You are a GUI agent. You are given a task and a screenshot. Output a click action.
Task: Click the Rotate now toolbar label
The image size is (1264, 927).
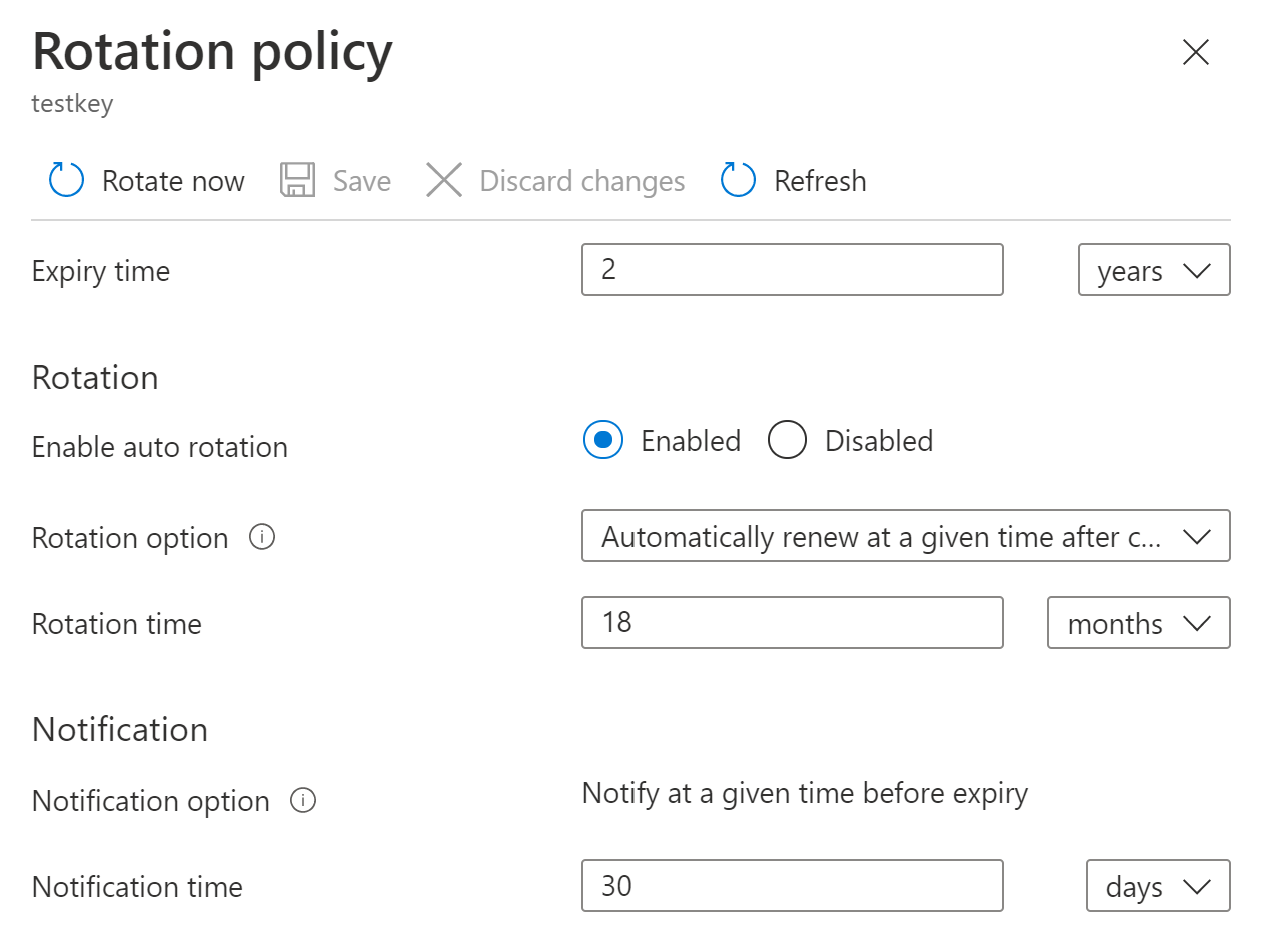click(173, 181)
